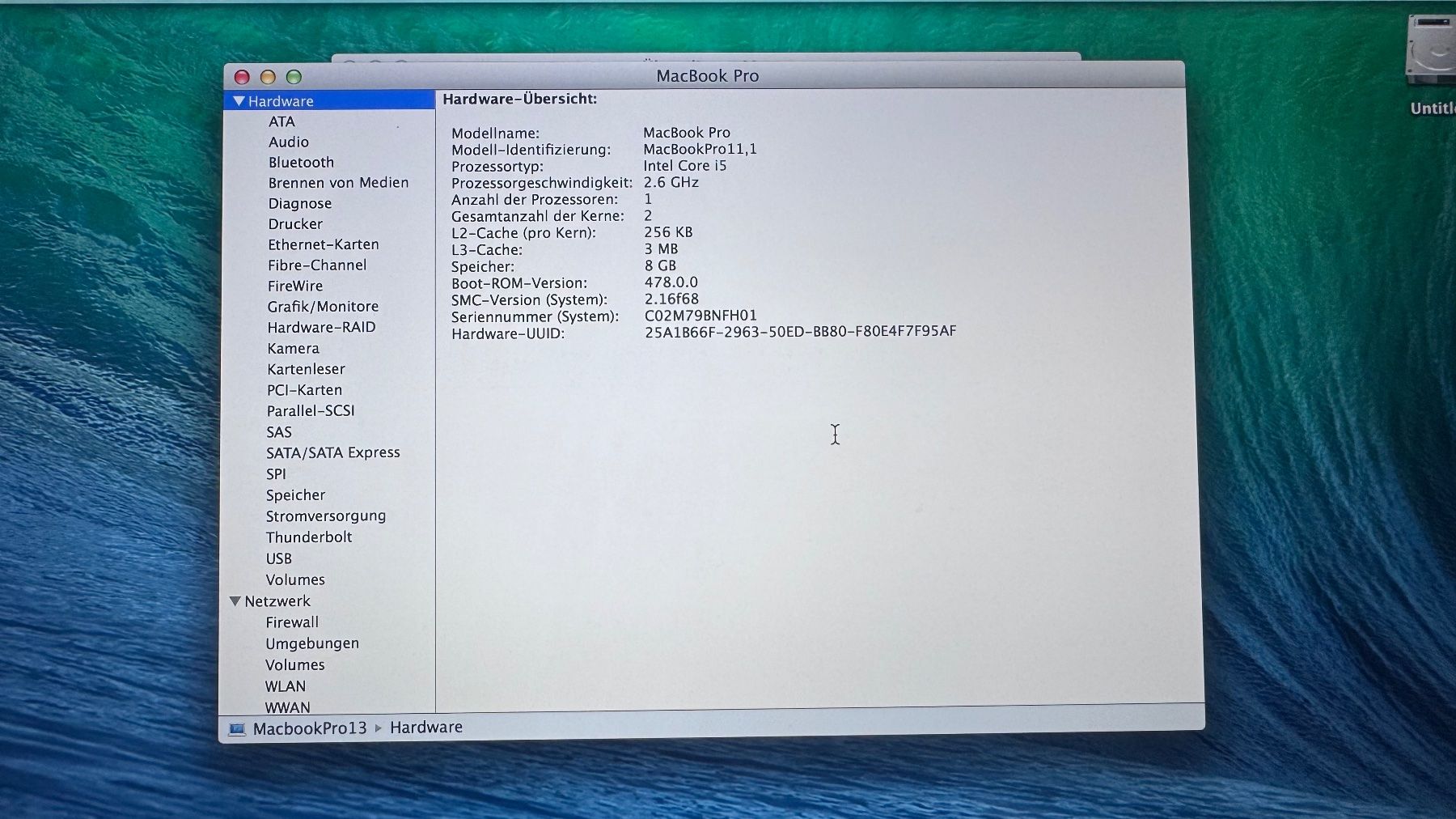Open Kartenleser entry

tap(306, 369)
